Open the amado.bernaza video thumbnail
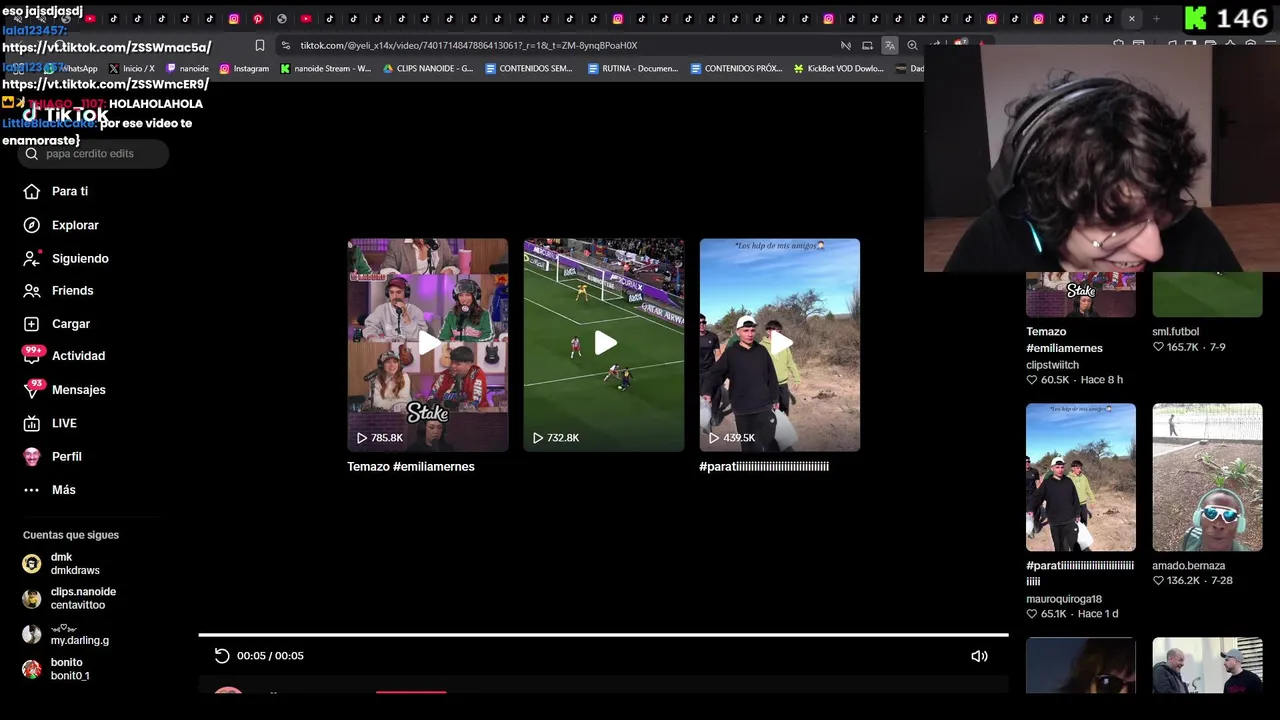The width and height of the screenshot is (1280, 720). tap(1207, 477)
